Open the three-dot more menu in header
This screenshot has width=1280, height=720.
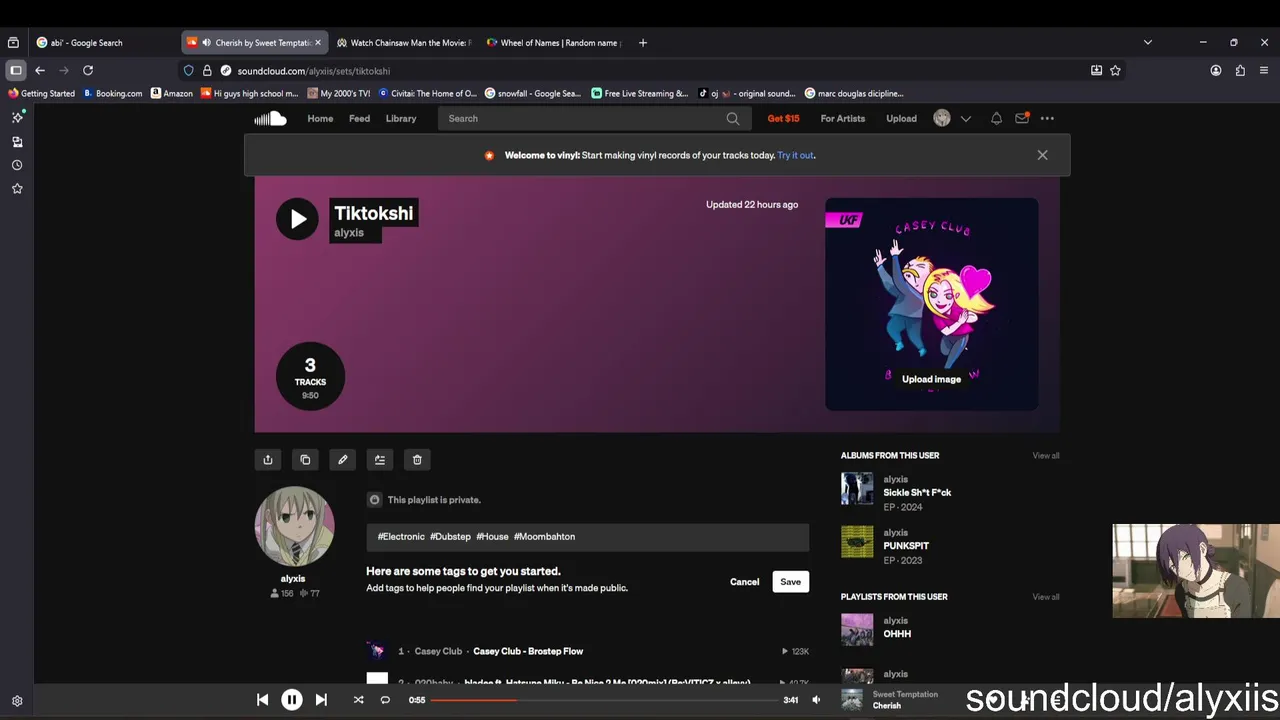coord(1047,118)
